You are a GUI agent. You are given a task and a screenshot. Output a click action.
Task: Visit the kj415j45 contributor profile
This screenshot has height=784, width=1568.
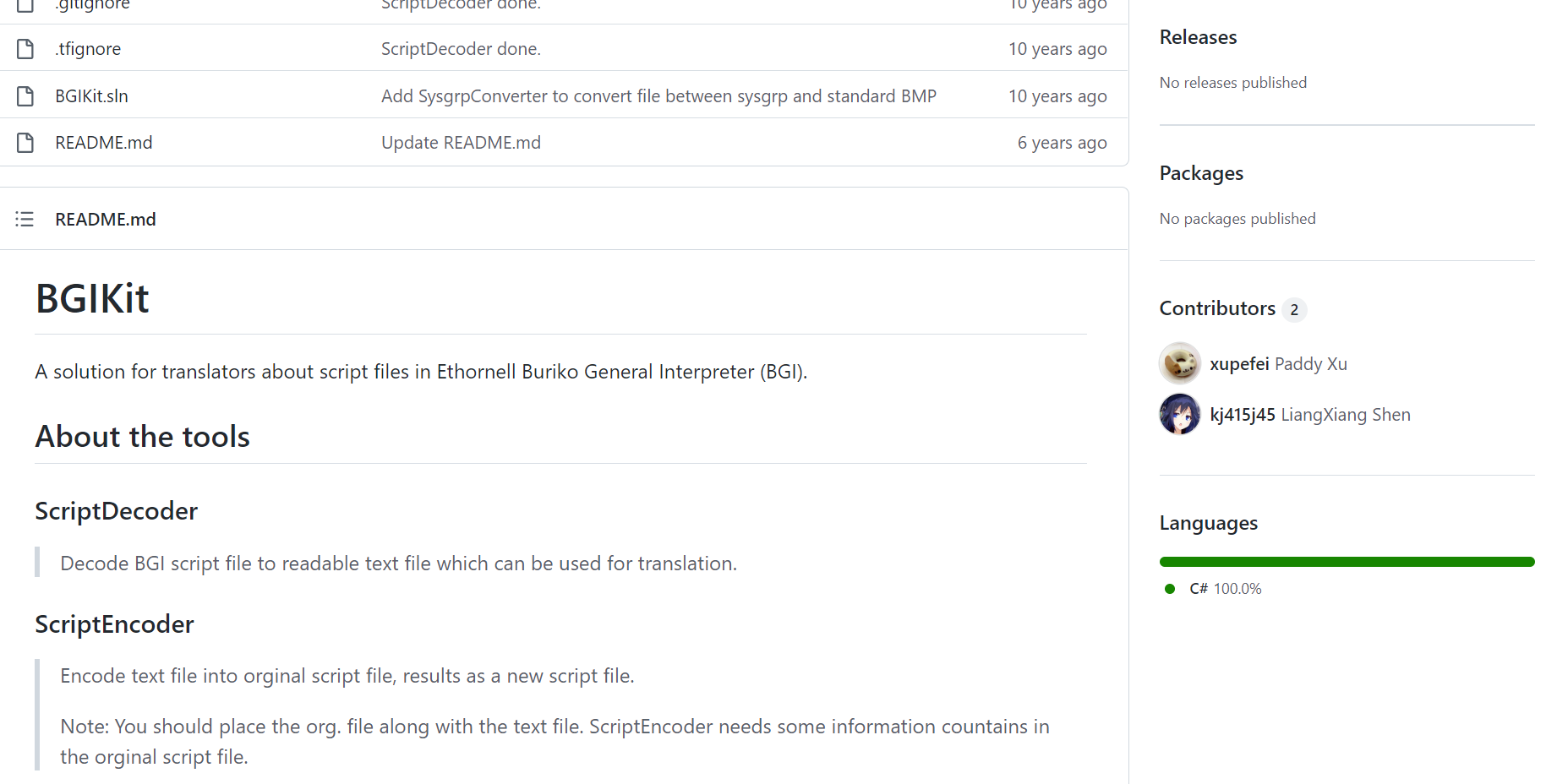click(x=1242, y=415)
